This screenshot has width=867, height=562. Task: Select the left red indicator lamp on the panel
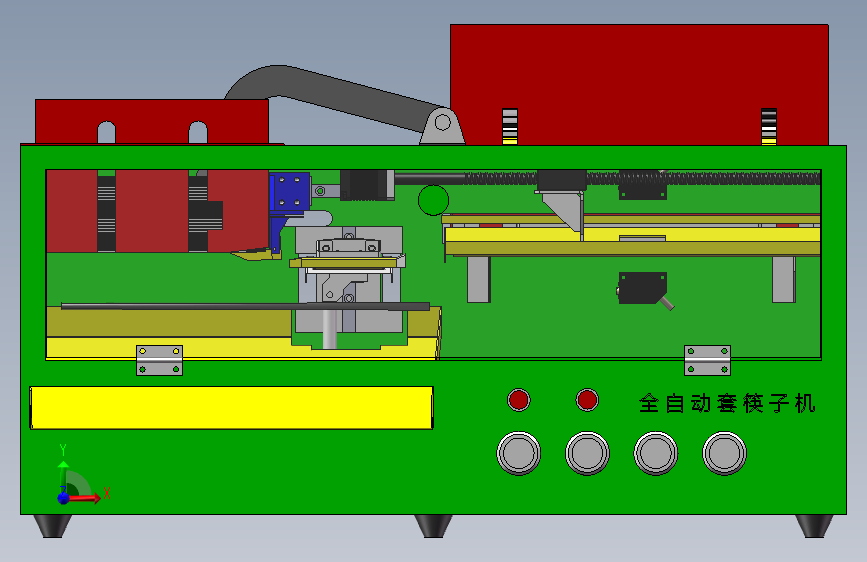[519, 400]
